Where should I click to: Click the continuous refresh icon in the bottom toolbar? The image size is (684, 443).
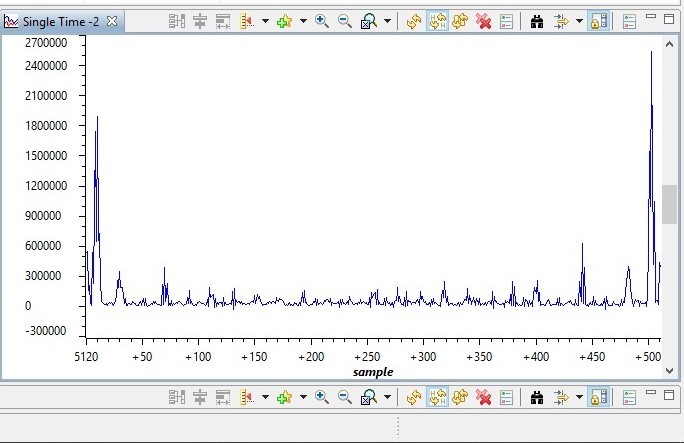coord(460,397)
